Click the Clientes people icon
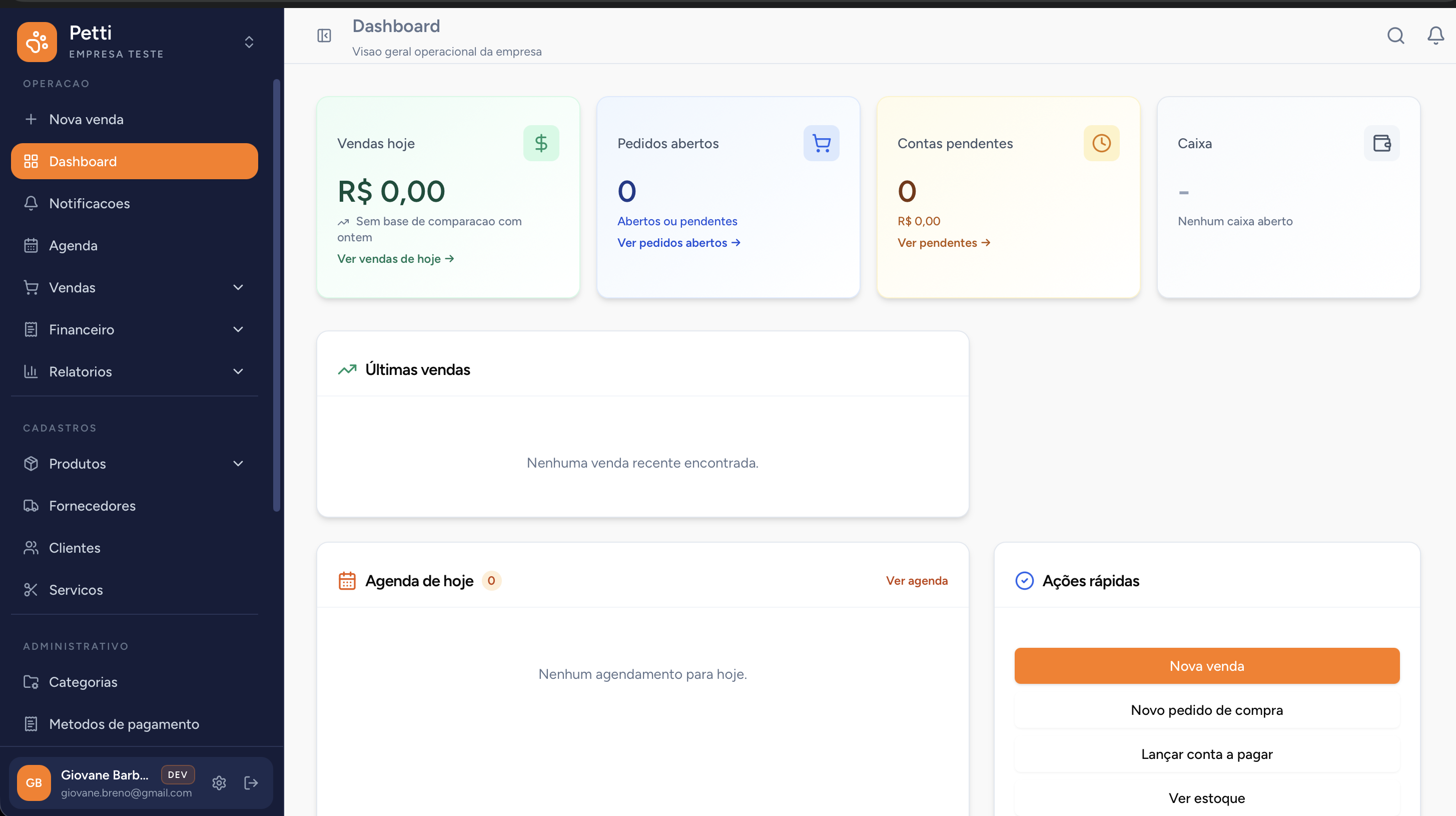 [31, 548]
